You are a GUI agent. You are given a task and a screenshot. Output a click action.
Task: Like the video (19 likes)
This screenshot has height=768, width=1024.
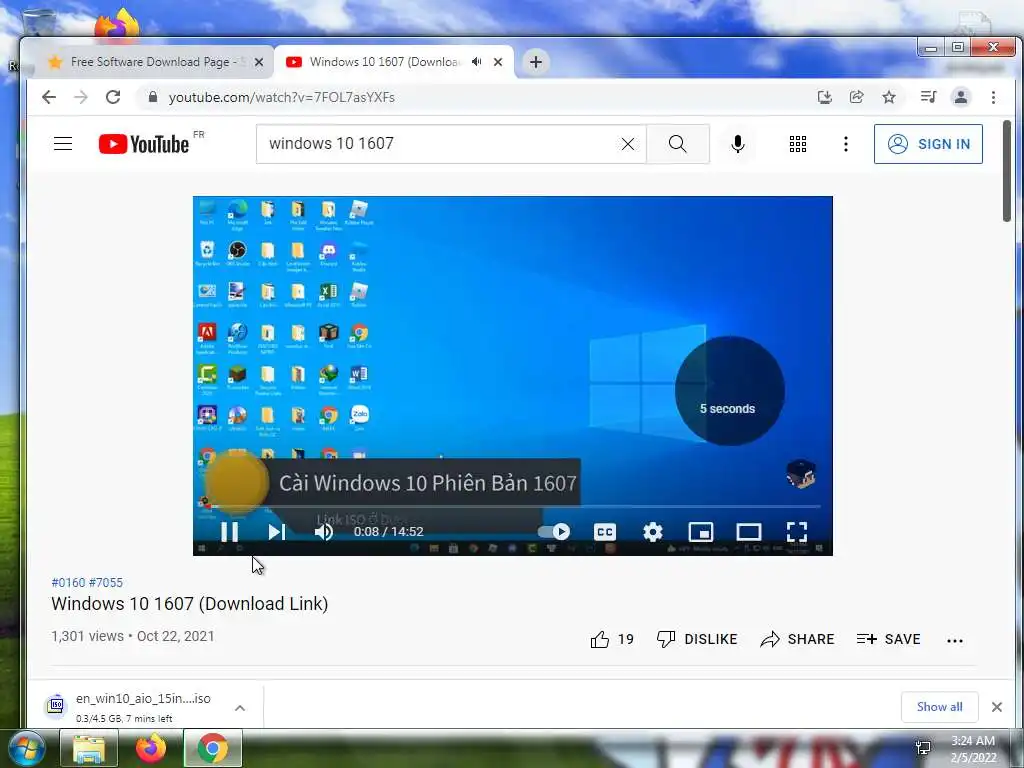[612, 639]
